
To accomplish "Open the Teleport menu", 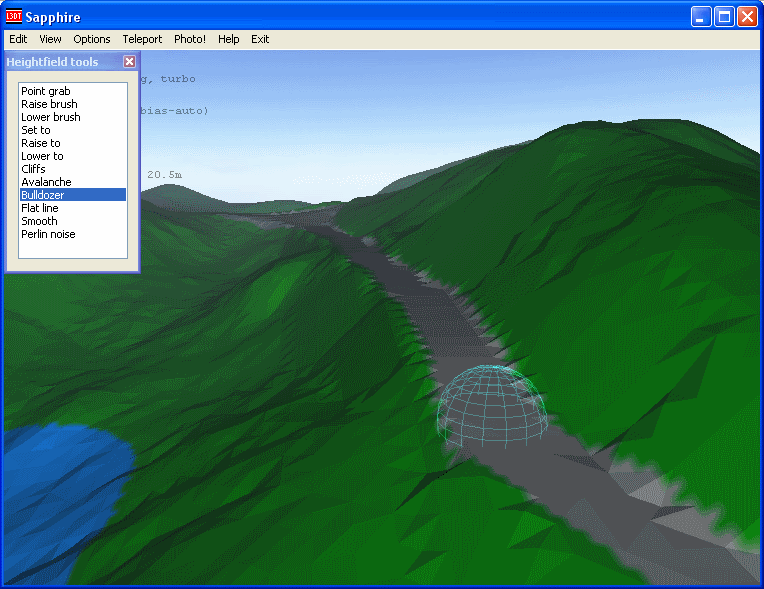I will [142, 39].
